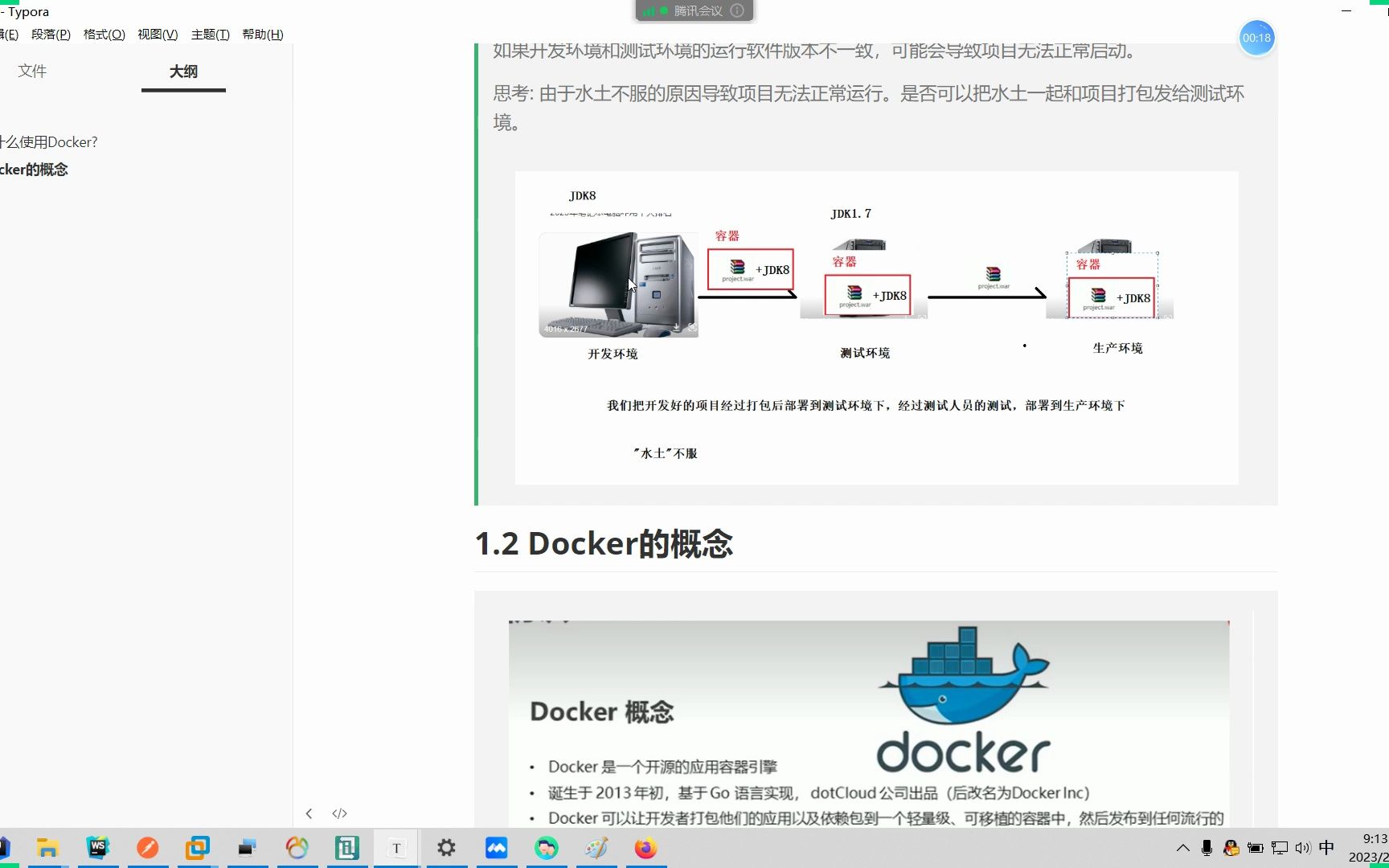Switch to the 大纲 outline tab
This screenshot has width=1389, height=868.
point(183,71)
